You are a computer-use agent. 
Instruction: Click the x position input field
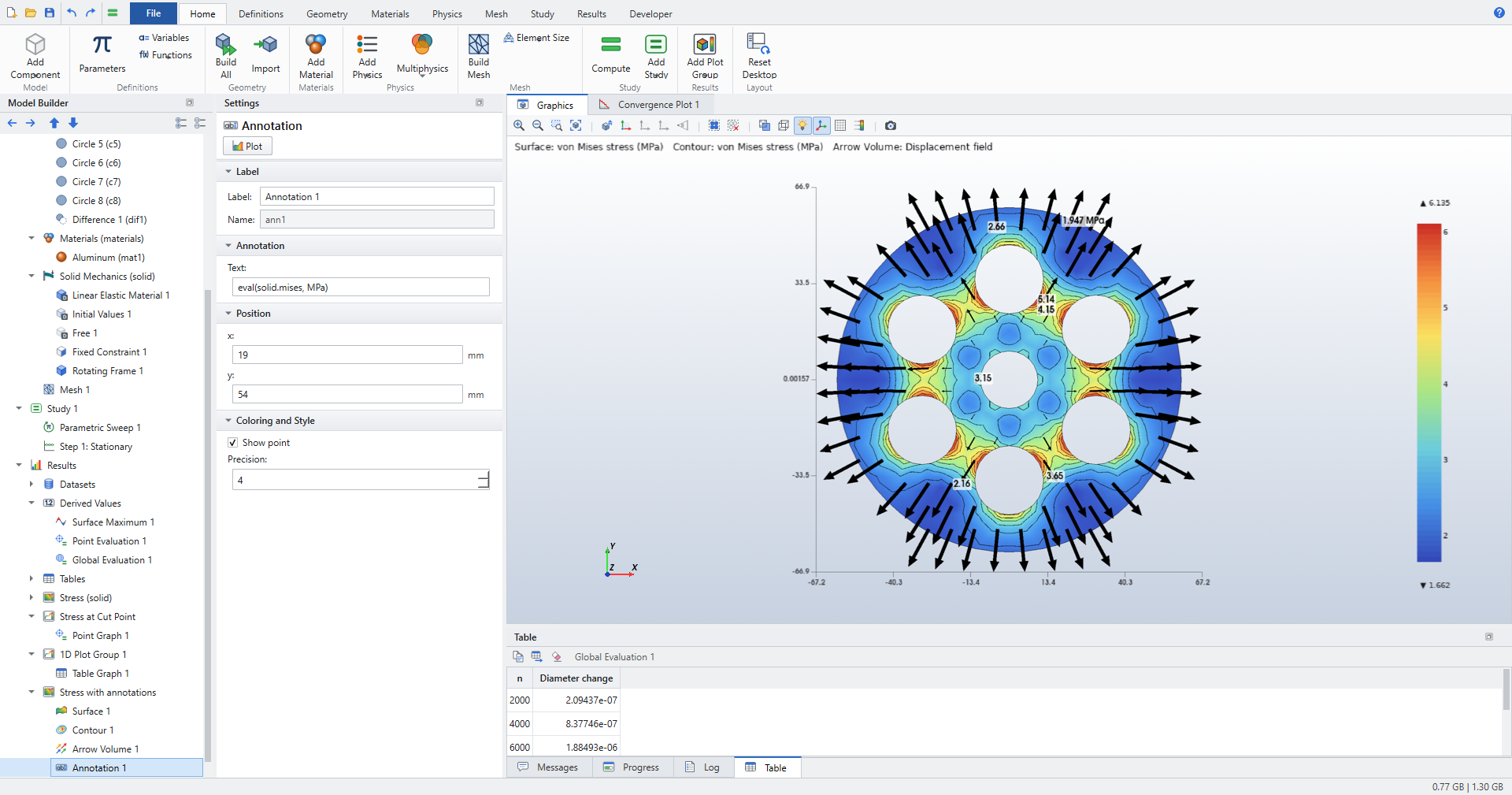(347, 355)
